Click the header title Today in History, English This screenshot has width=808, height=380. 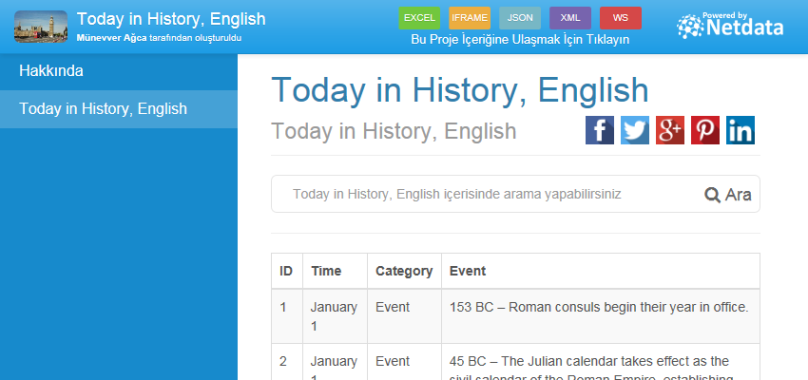(171, 19)
